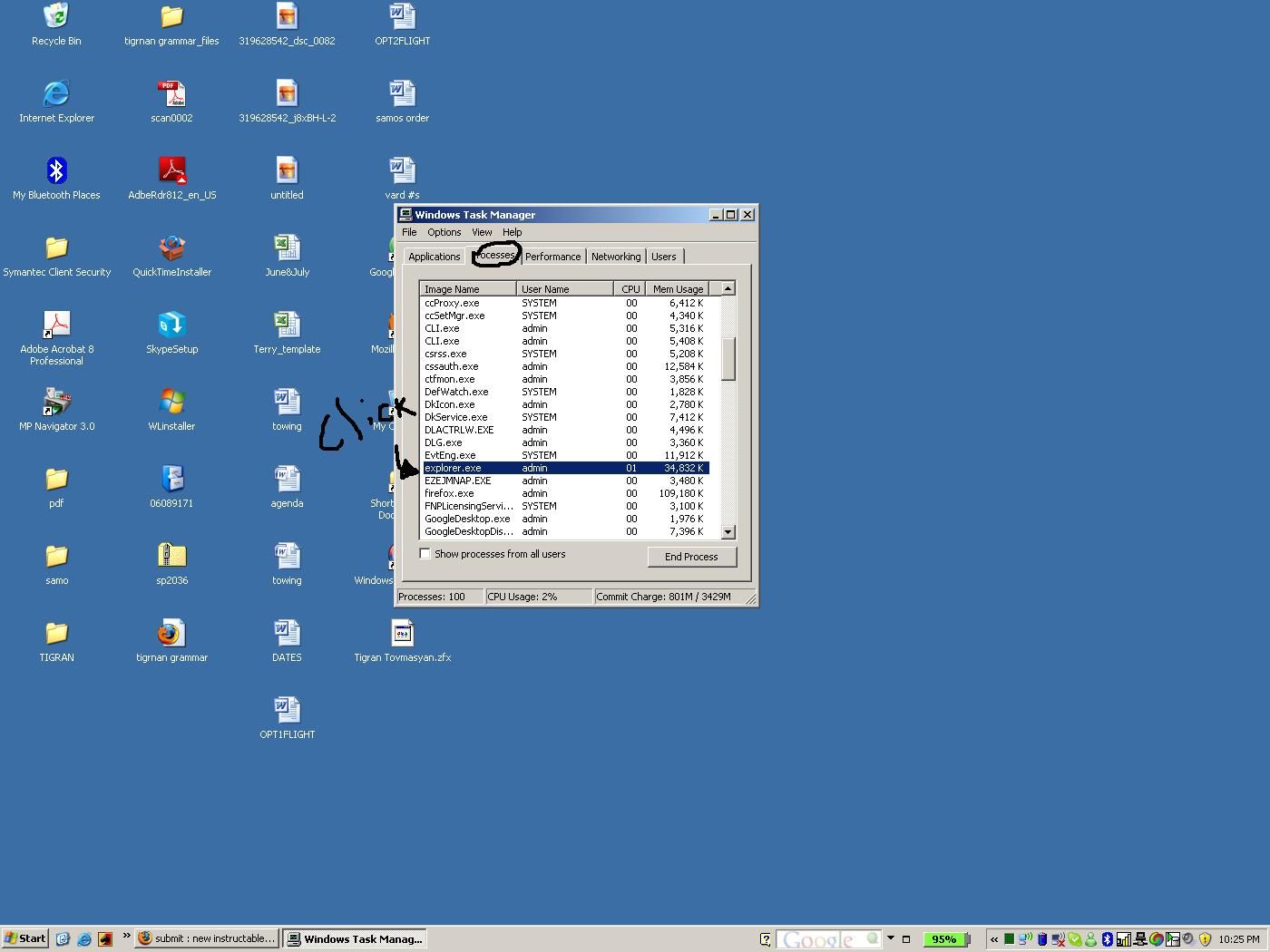Expand hidden quick launch icons via chevron

click(x=126, y=938)
